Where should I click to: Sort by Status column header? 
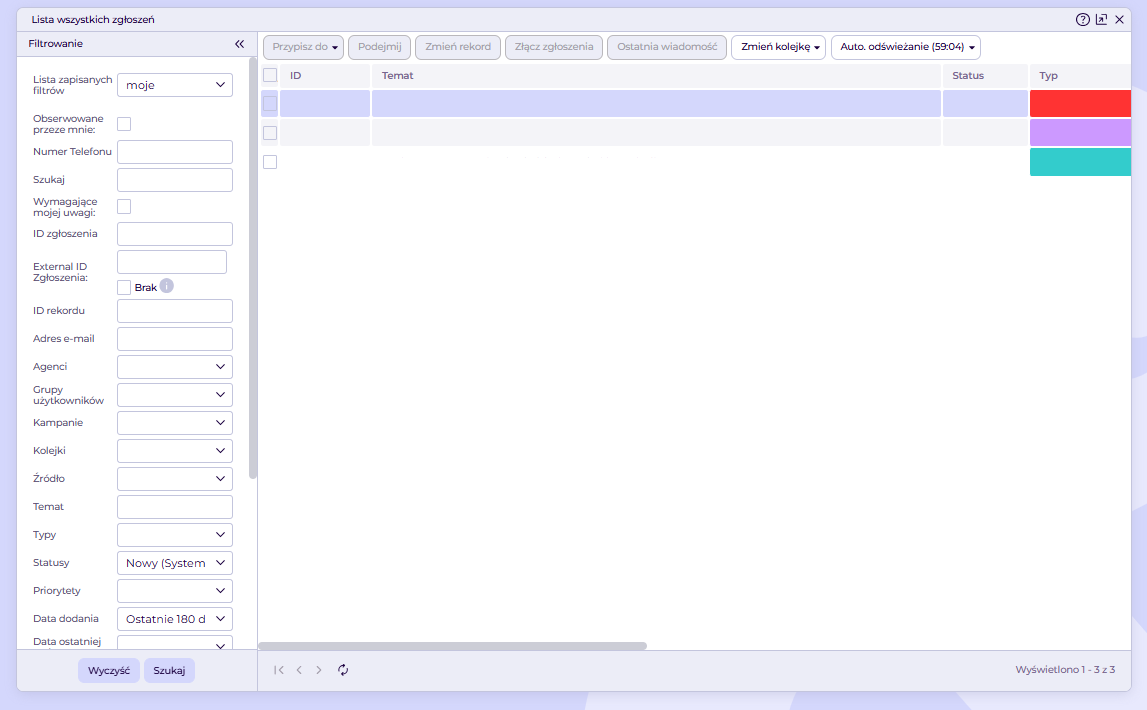tap(985, 75)
